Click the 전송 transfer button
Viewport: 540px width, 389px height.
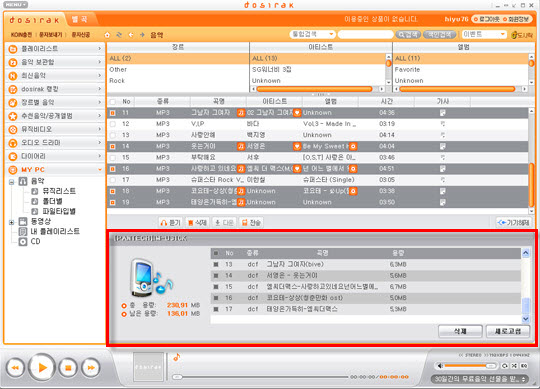pyautogui.click(x=251, y=223)
